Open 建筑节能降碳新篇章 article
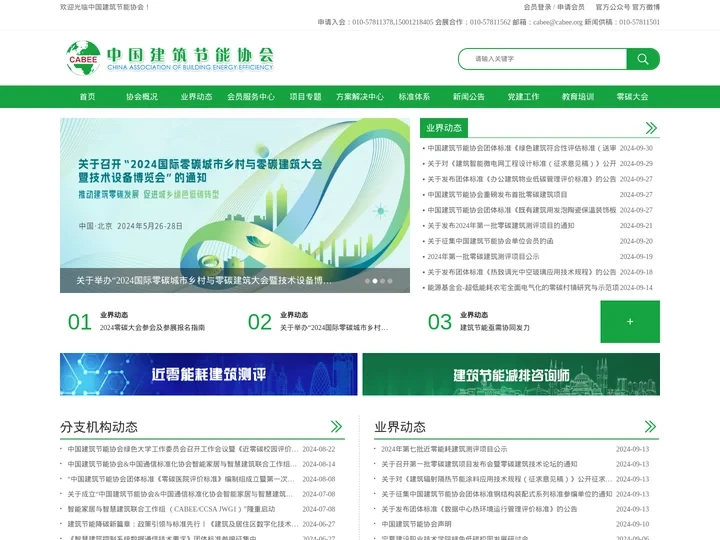Viewport: 720px width, 540px height. click(x=183, y=524)
